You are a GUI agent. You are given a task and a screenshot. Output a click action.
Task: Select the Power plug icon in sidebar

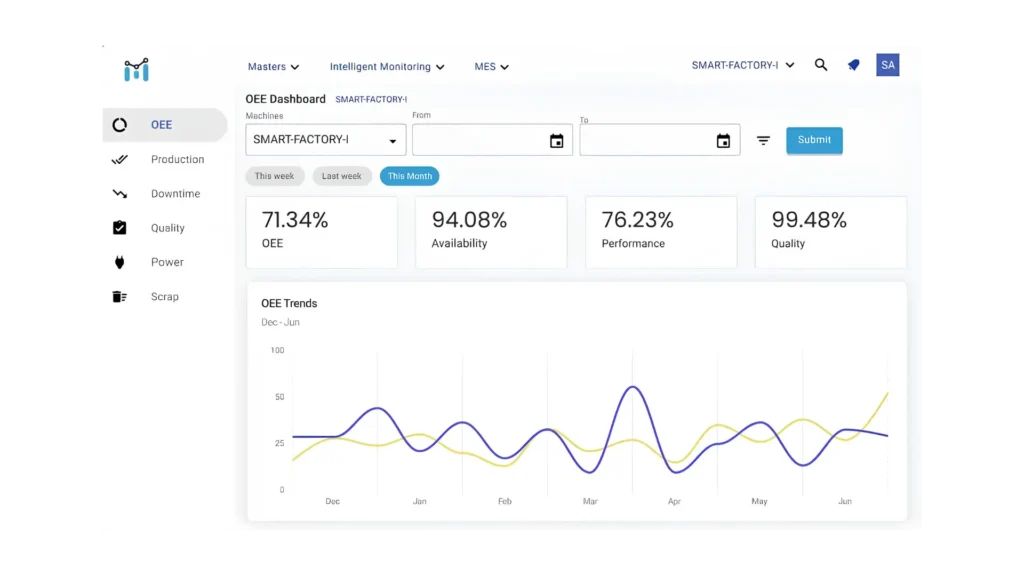[120, 262]
